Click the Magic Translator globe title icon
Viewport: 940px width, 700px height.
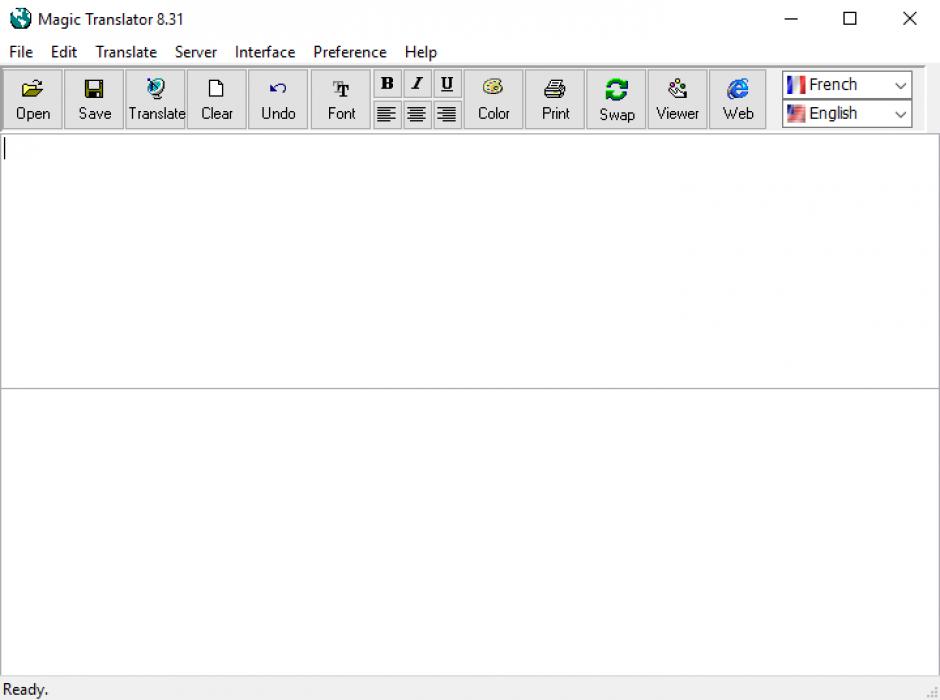tap(20, 19)
